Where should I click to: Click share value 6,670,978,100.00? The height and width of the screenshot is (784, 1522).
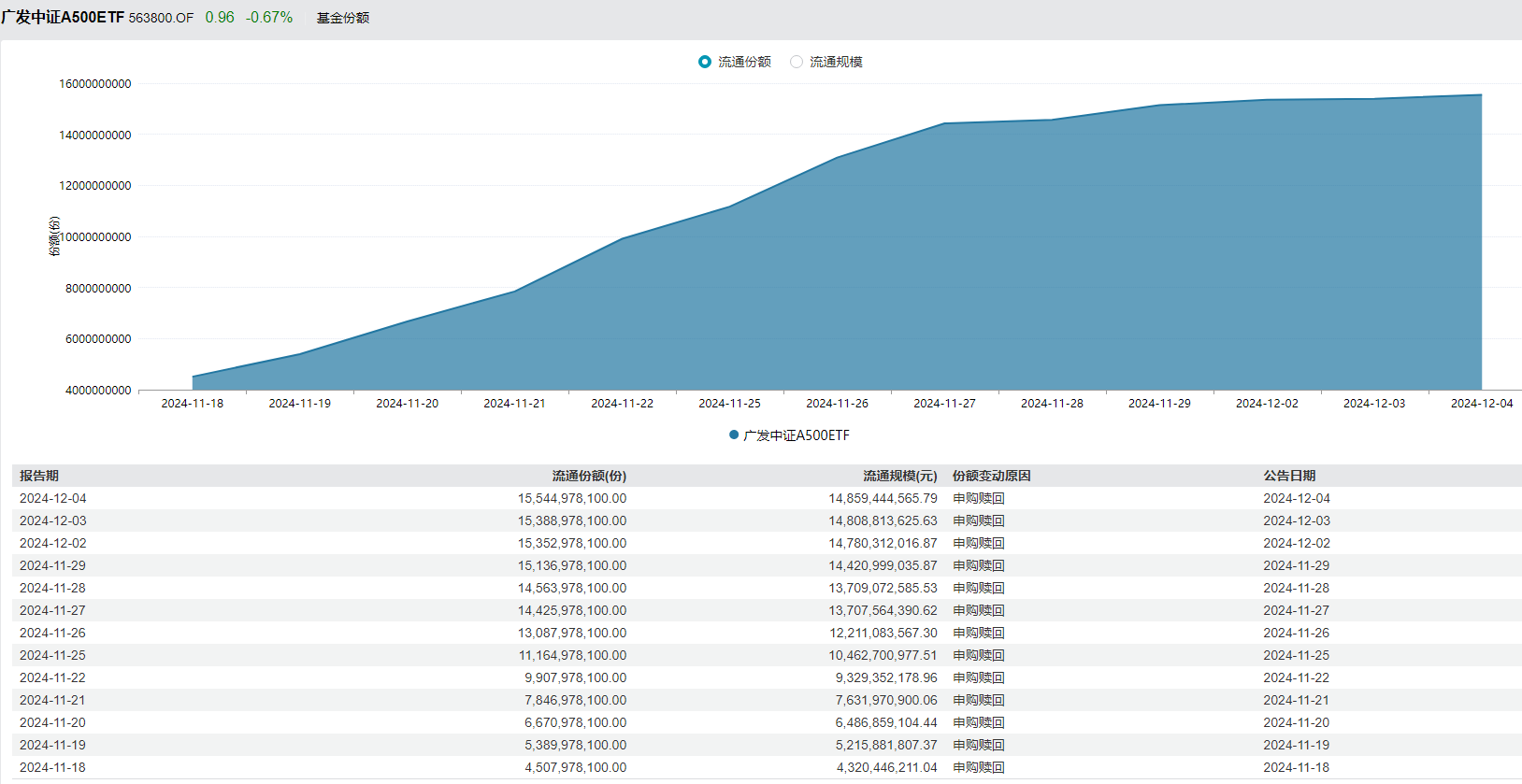click(x=576, y=722)
